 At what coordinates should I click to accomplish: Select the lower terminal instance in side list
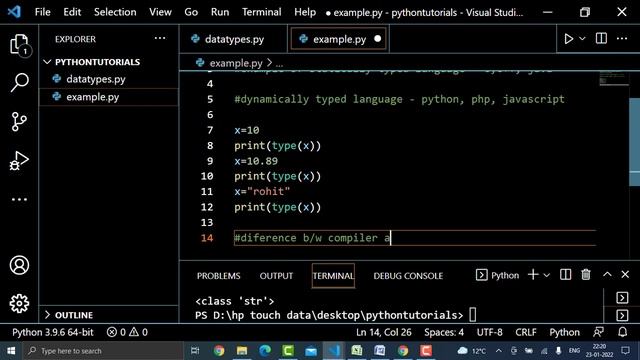(622, 315)
